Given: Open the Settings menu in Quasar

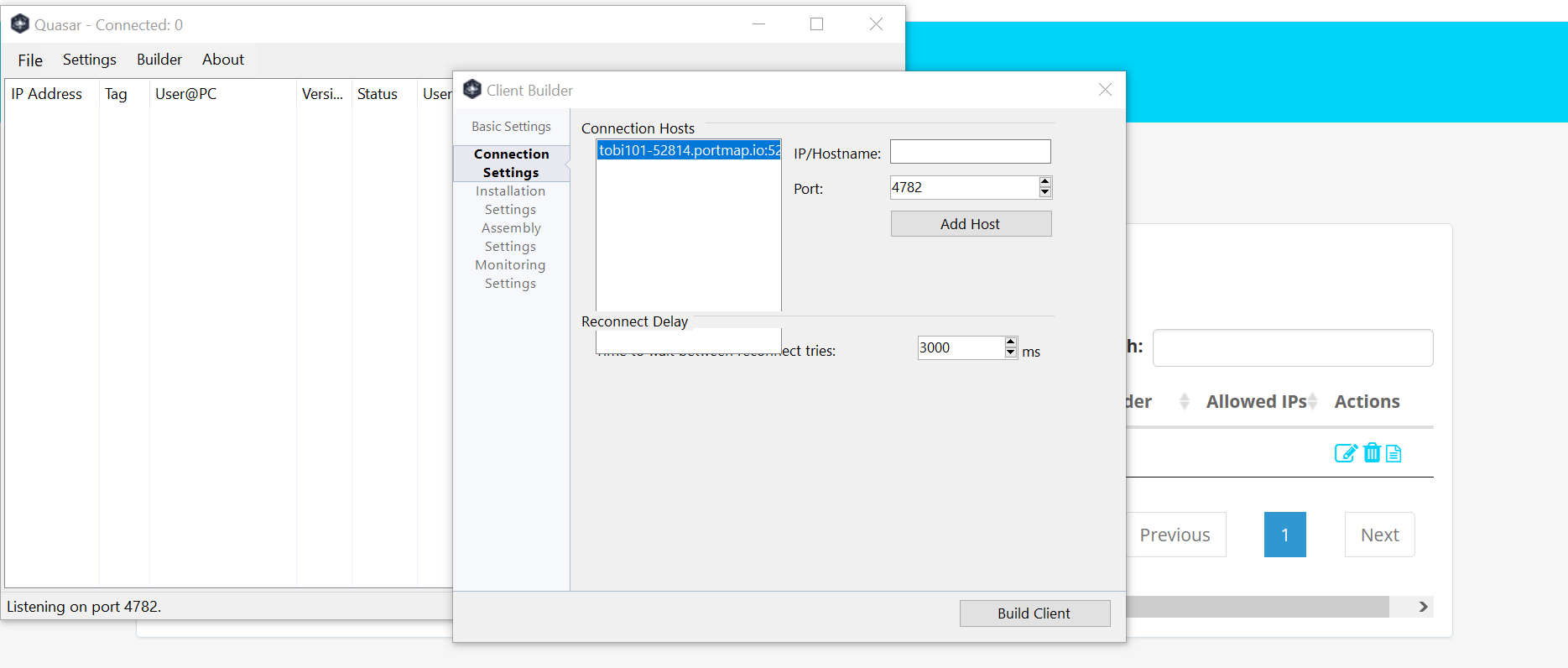Looking at the screenshot, I should [90, 60].
